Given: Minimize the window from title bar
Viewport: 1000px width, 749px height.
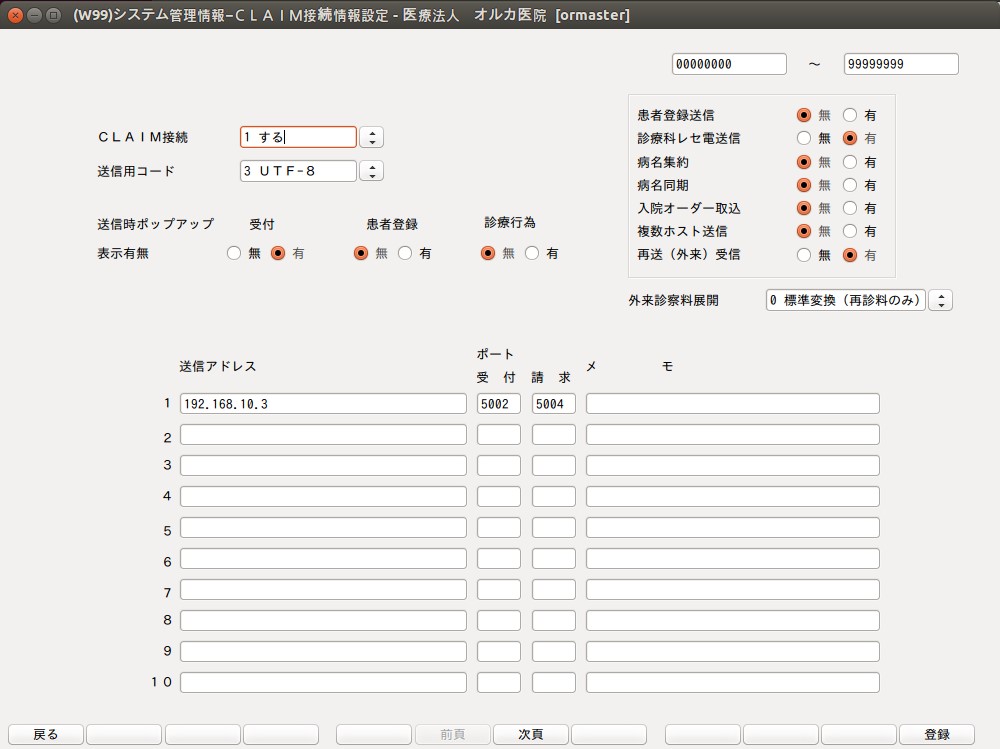Looking at the screenshot, I should coord(34,15).
